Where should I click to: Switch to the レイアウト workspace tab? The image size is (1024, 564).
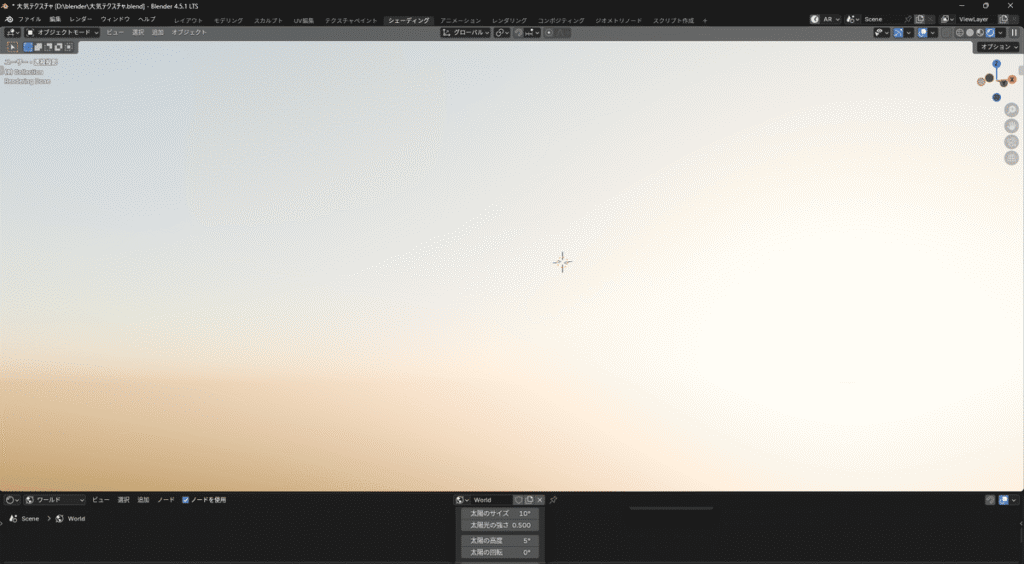point(188,21)
